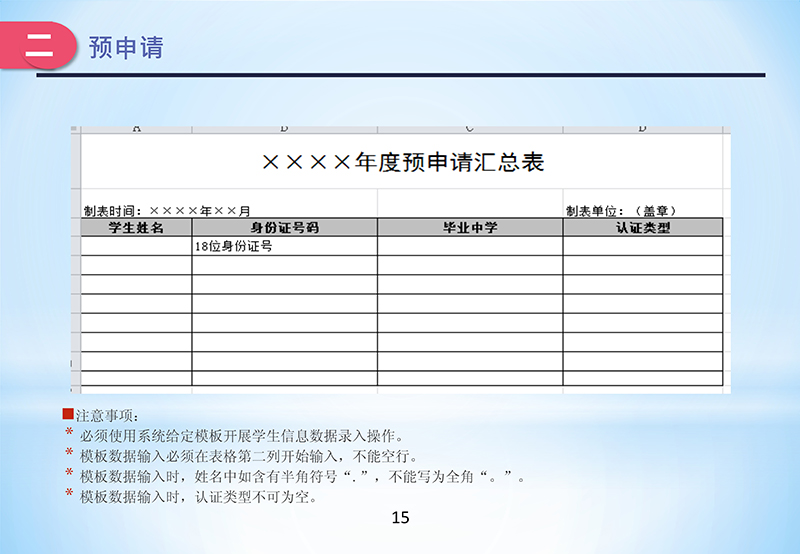The width and height of the screenshot is (800, 554).
Task: Click the 制表时间 date label
Action: [x=167, y=211]
